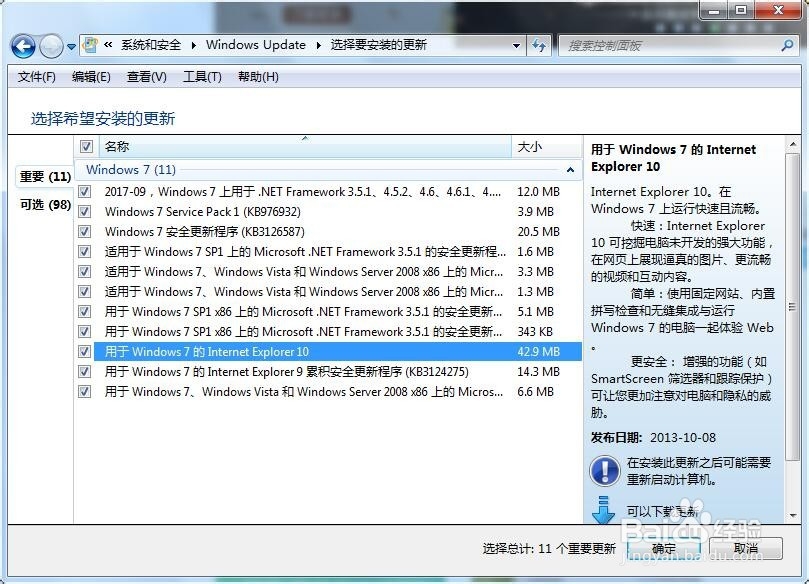The image size is (809, 584).
Task: Toggle the select-all checkbox in header
Action: tap(86, 147)
